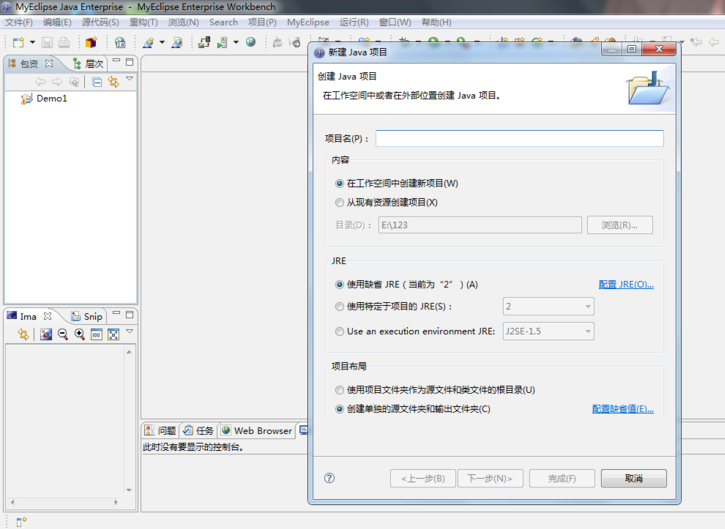Image resolution: width=725 pixels, height=529 pixels.
Task: Open the J2SE-1.5 execution environment dropdown
Action: pos(548,331)
